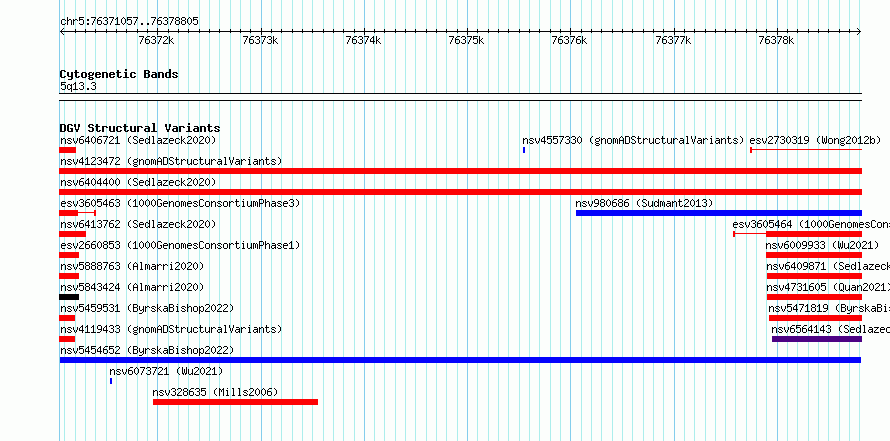Screen dimensions: 890x441
Task: Click the red bar under esv3605463
Action: [x=69, y=213]
